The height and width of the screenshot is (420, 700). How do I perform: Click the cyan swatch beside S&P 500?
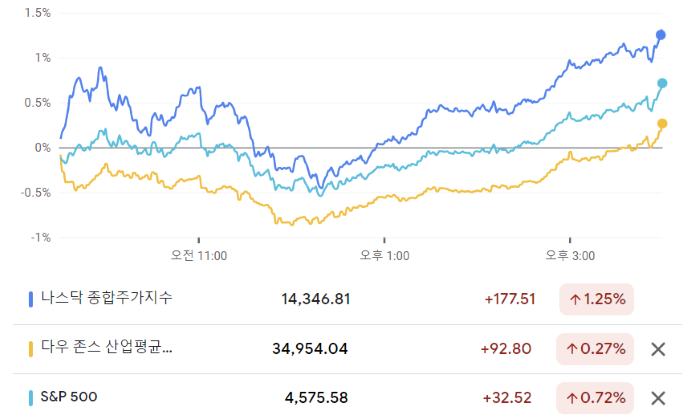click(31, 397)
